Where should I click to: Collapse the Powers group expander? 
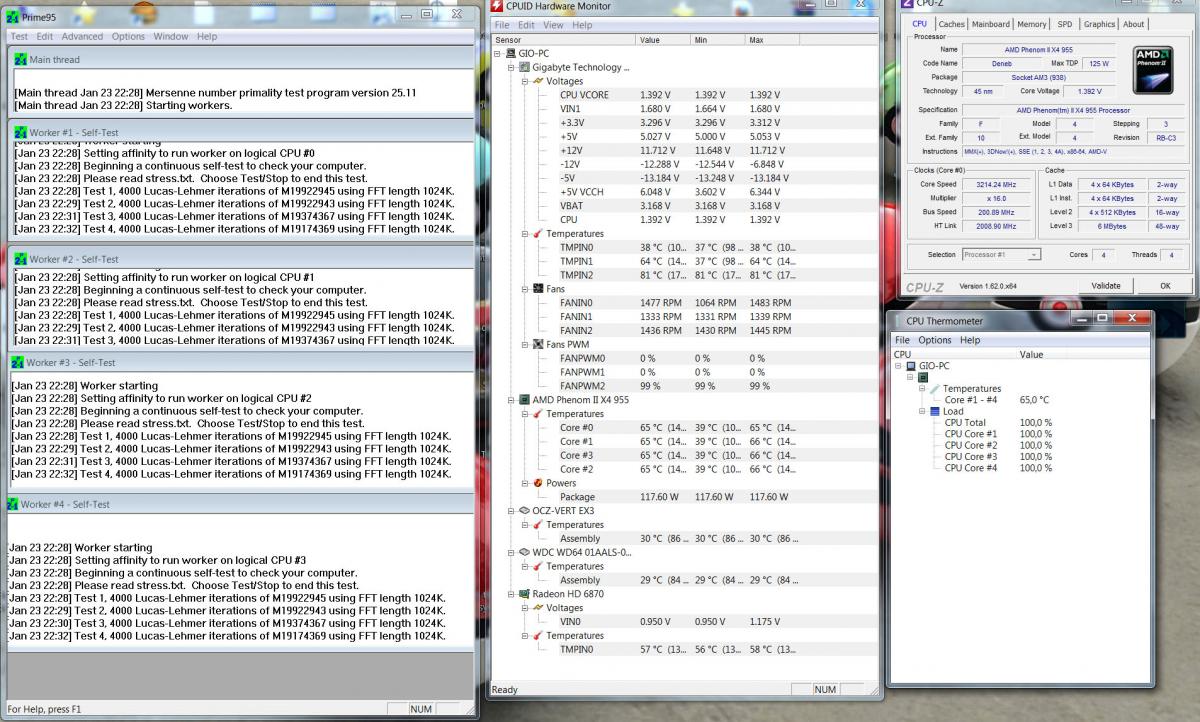[524, 483]
